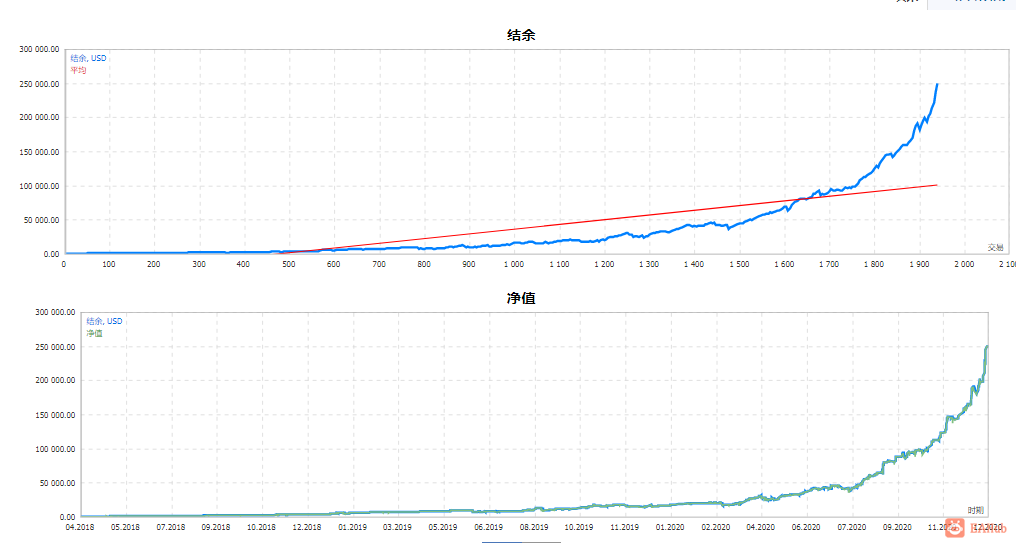
Task: Select 结余, USD legend in the 结余 chart
Action: pos(88,58)
